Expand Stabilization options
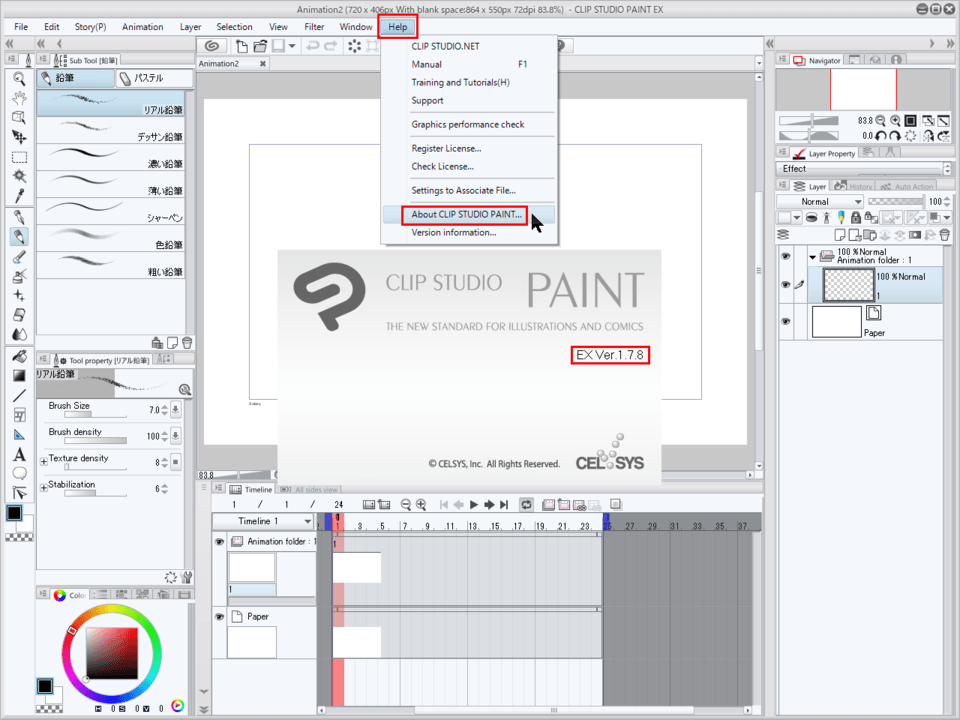Image resolution: width=960 pixels, height=720 pixels. pyautogui.click(x=43, y=487)
